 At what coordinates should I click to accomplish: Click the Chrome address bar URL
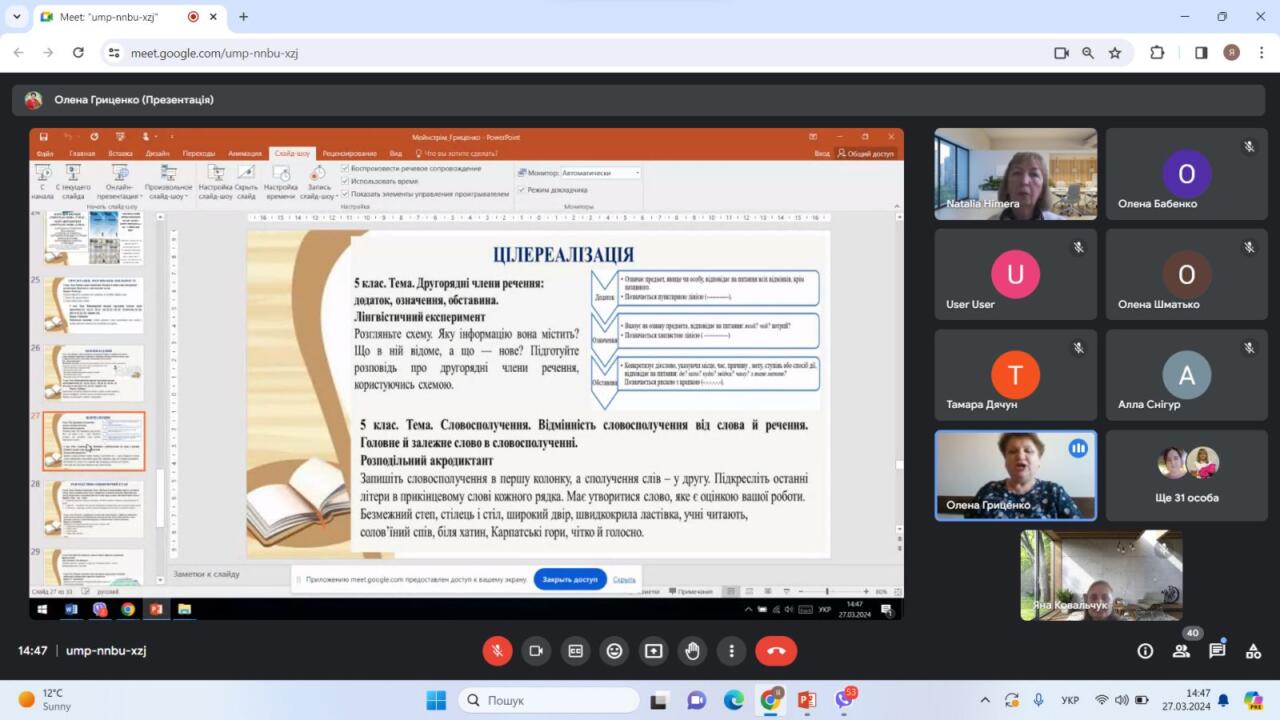pyautogui.click(x=215, y=53)
